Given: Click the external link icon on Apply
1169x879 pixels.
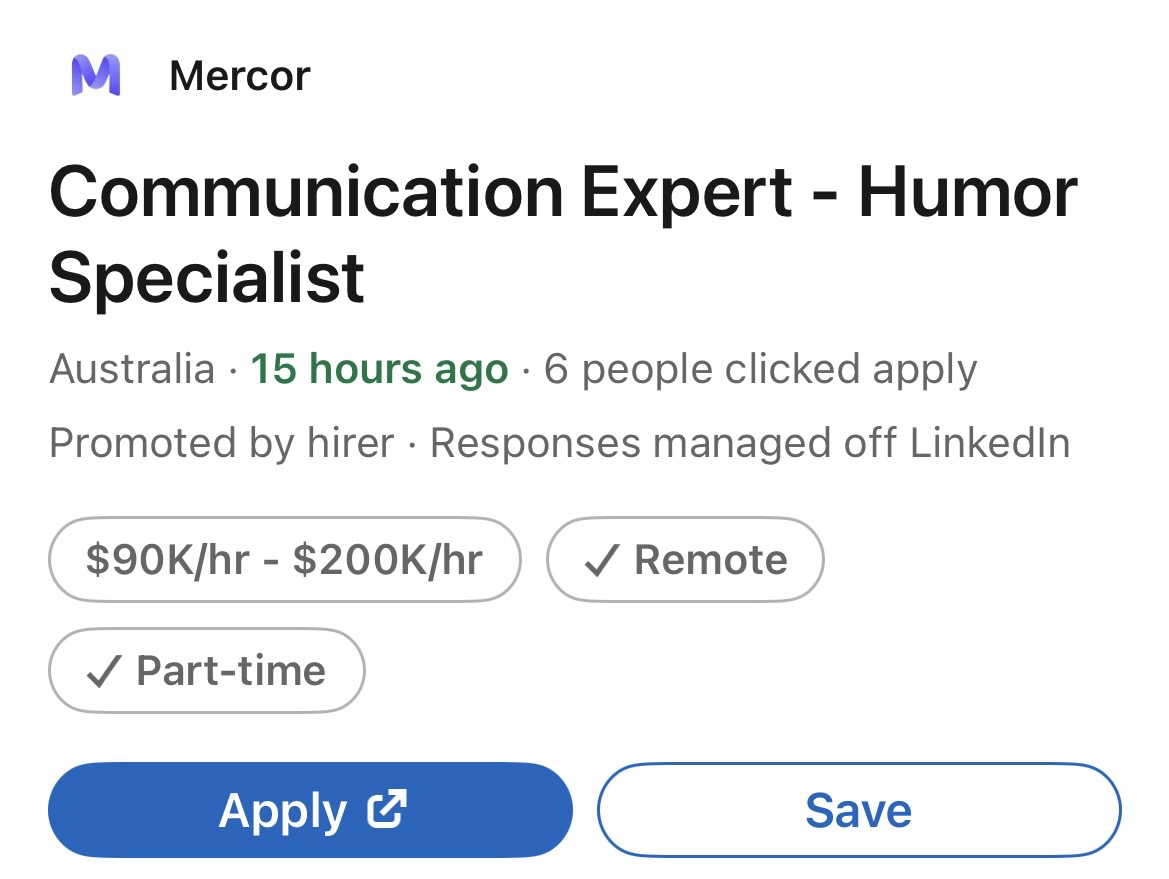Looking at the screenshot, I should (x=386, y=809).
